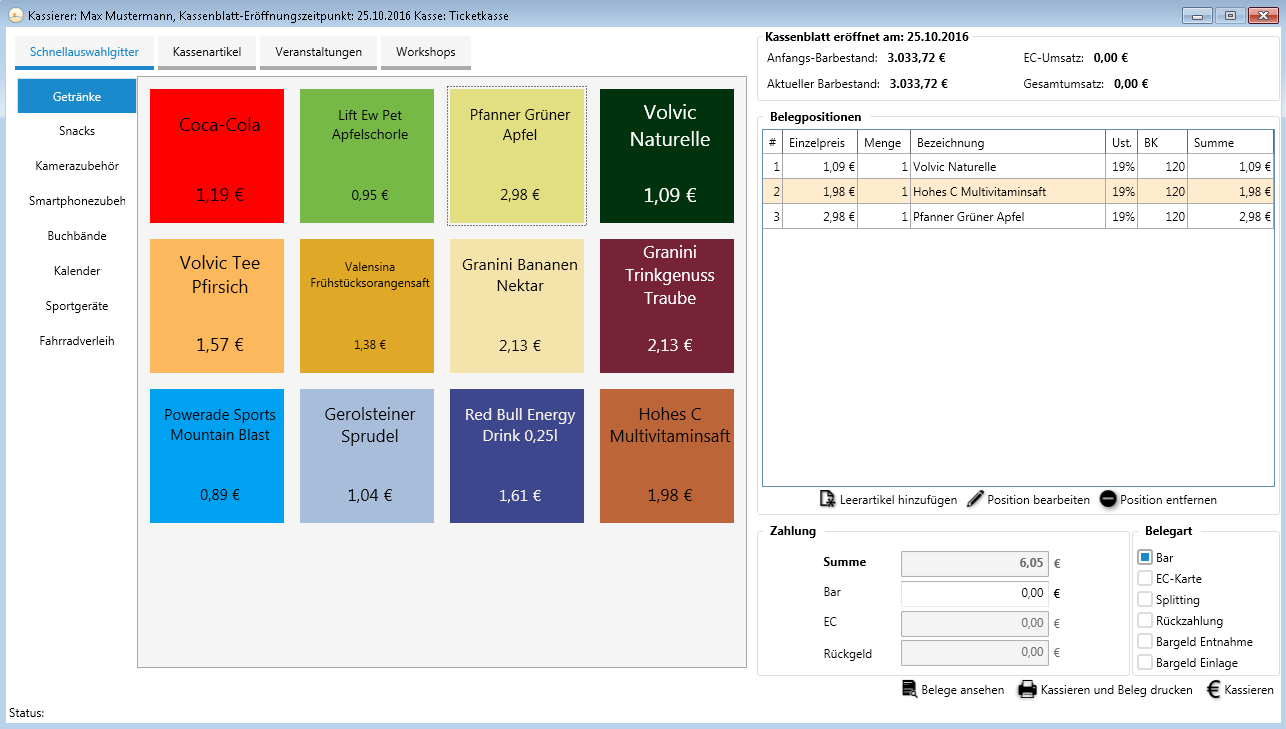1286x729 pixels.
Task: Click the minus icon for Position entfernen
Action: click(x=1108, y=499)
